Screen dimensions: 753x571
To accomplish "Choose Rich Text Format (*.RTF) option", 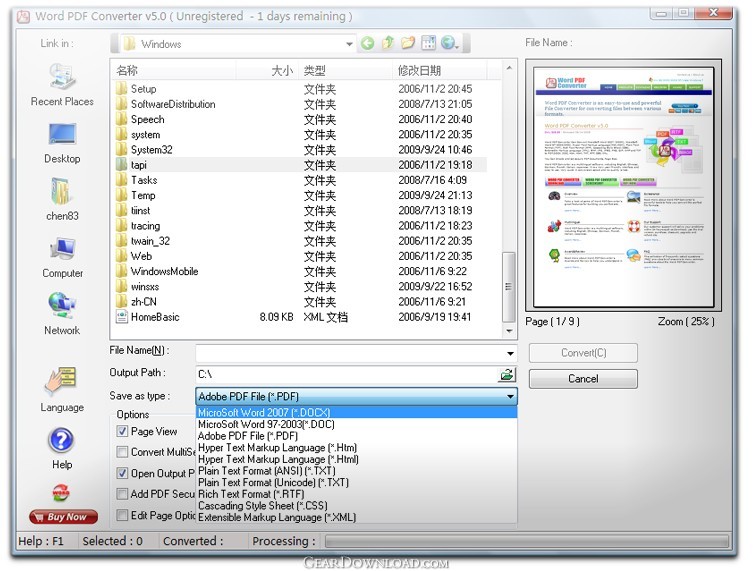I will [357, 494].
